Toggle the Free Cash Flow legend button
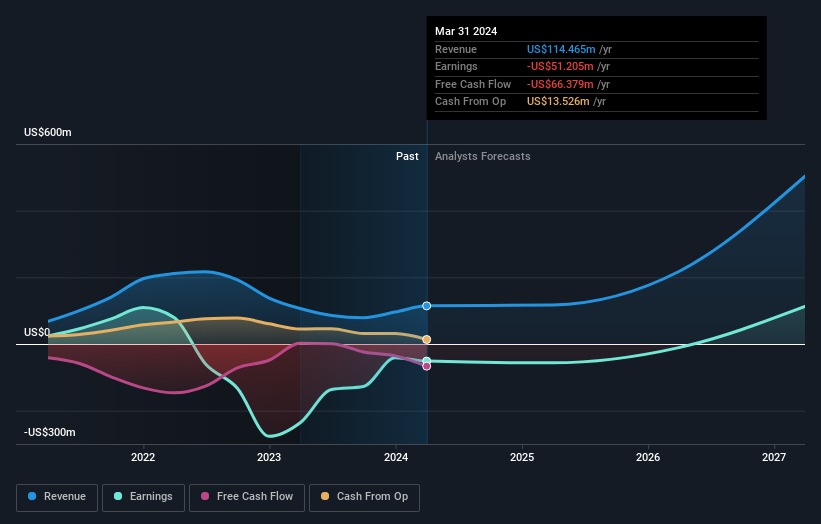 pyautogui.click(x=247, y=497)
